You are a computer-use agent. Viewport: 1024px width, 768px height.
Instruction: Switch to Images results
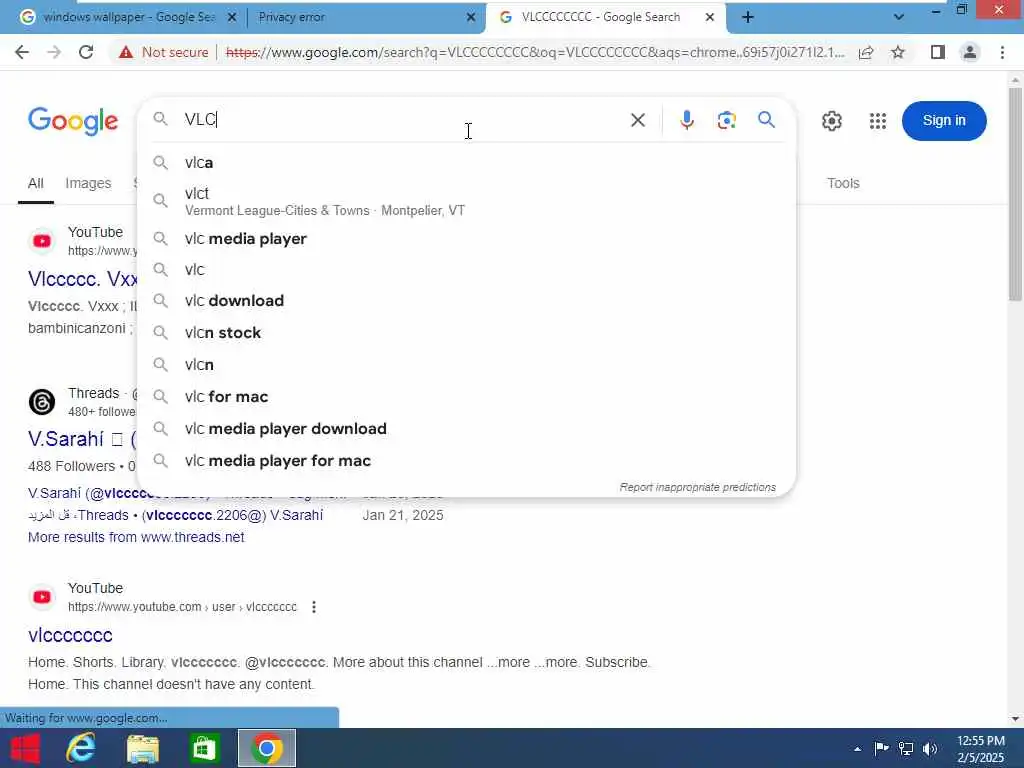coord(88,184)
